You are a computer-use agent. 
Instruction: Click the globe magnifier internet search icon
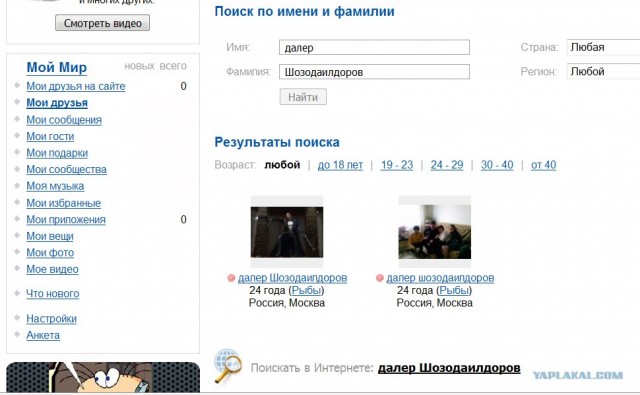pyautogui.click(x=228, y=366)
